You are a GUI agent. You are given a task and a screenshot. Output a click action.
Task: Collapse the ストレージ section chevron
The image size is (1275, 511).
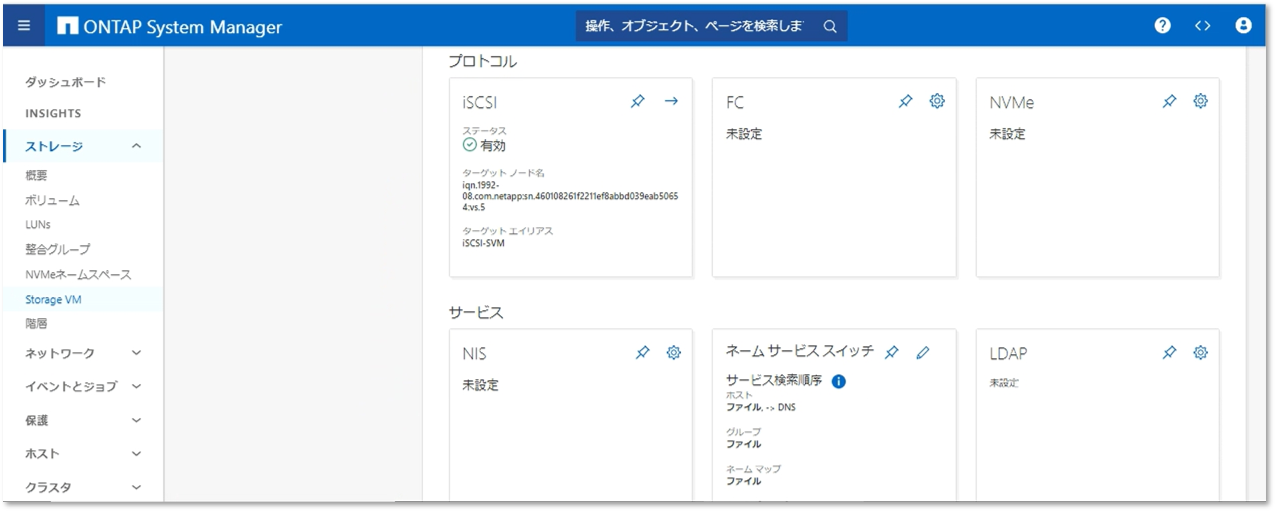click(x=137, y=147)
